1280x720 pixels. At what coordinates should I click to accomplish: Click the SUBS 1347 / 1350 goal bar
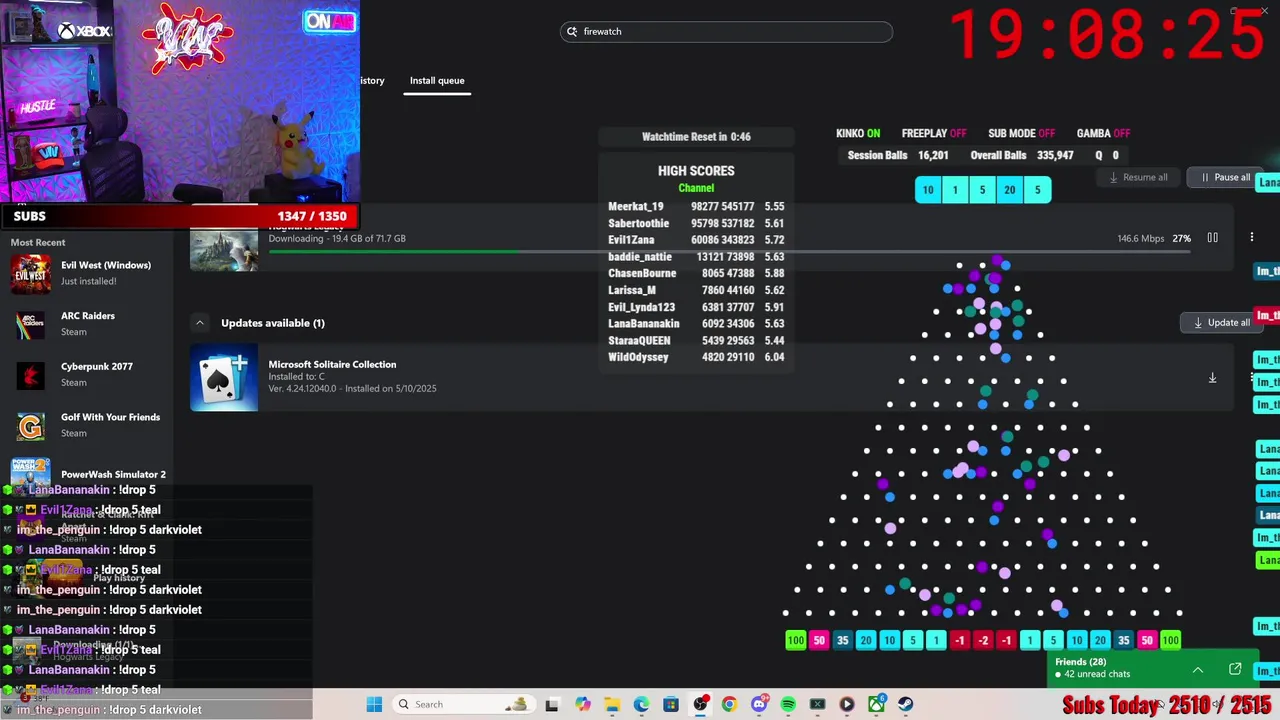click(179, 216)
